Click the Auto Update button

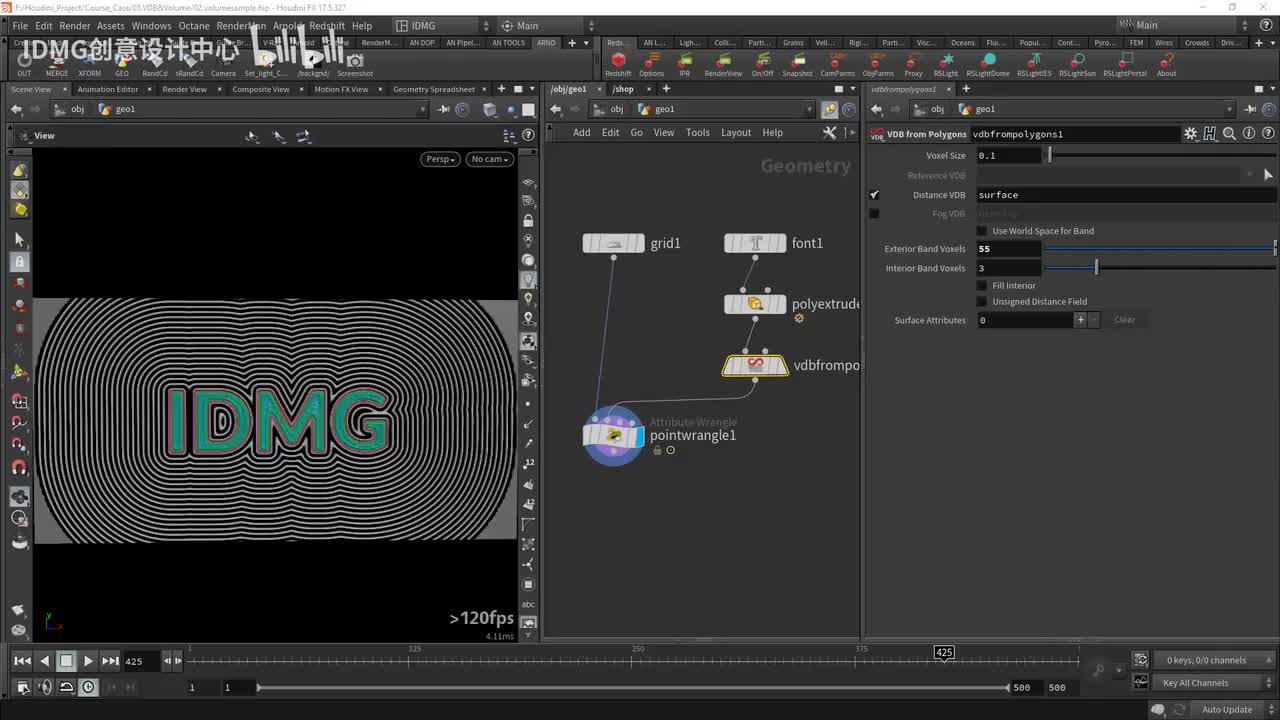click(x=1226, y=710)
